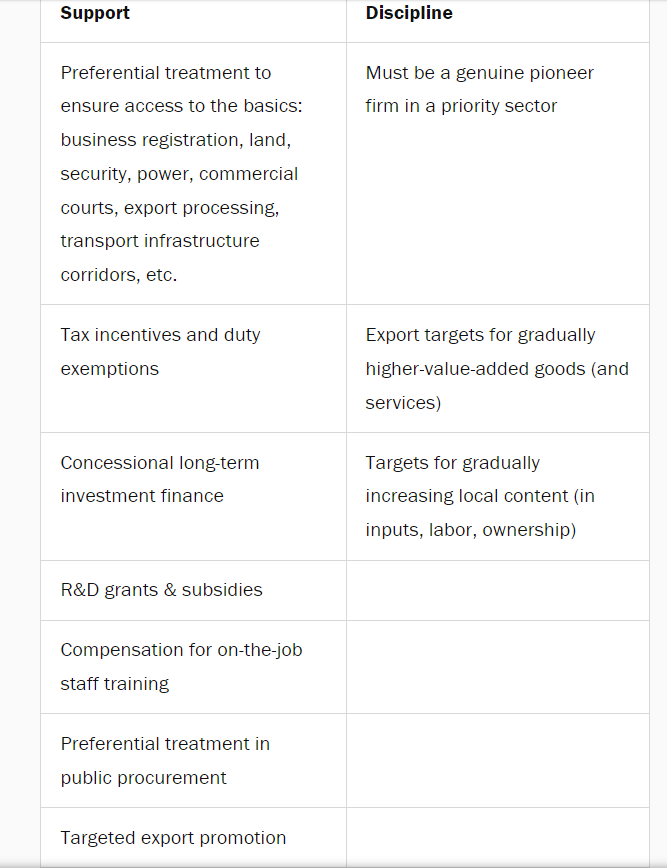
Task: Click the 'inputs, labor, ownership)' text line
Action: pyautogui.click(x=470, y=530)
